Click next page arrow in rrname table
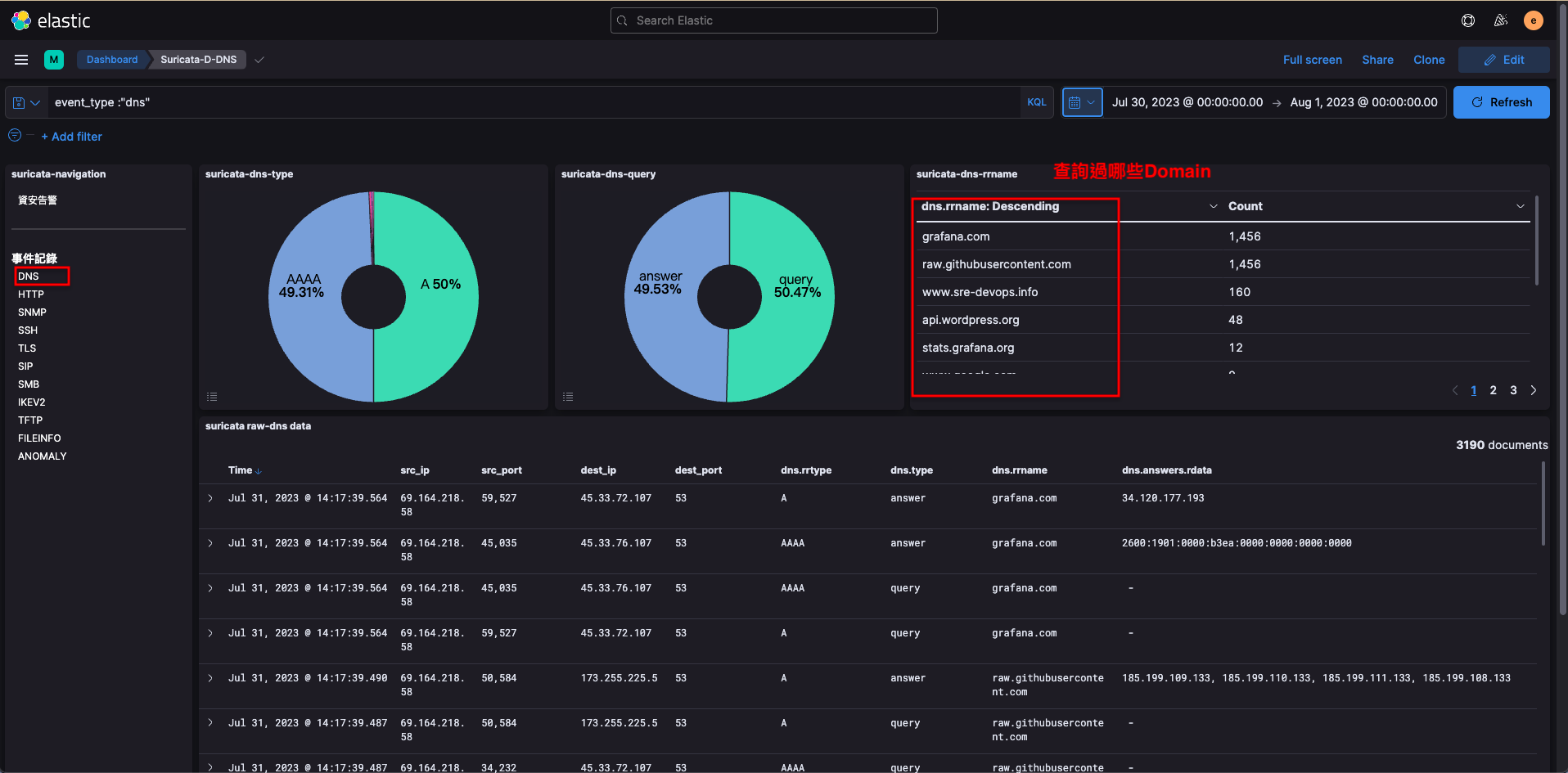The width and height of the screenshot is (1568, 773). pyautogui.click(x=1534, y=390)
